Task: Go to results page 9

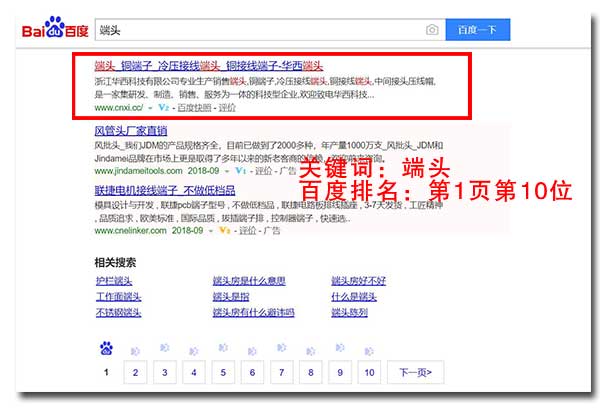Action: coord(340,372)
